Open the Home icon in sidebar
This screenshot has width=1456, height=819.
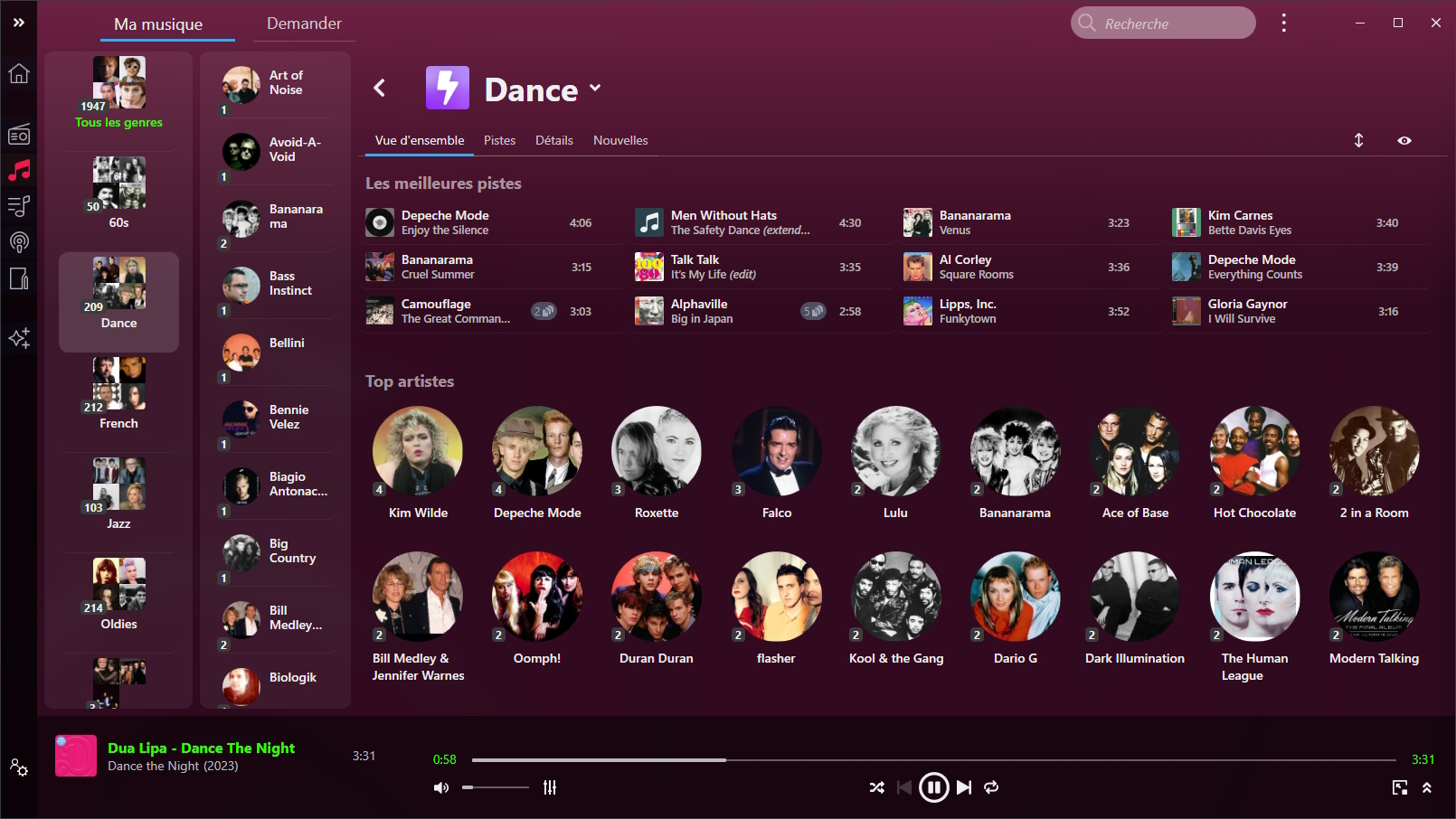pos(19,74)
